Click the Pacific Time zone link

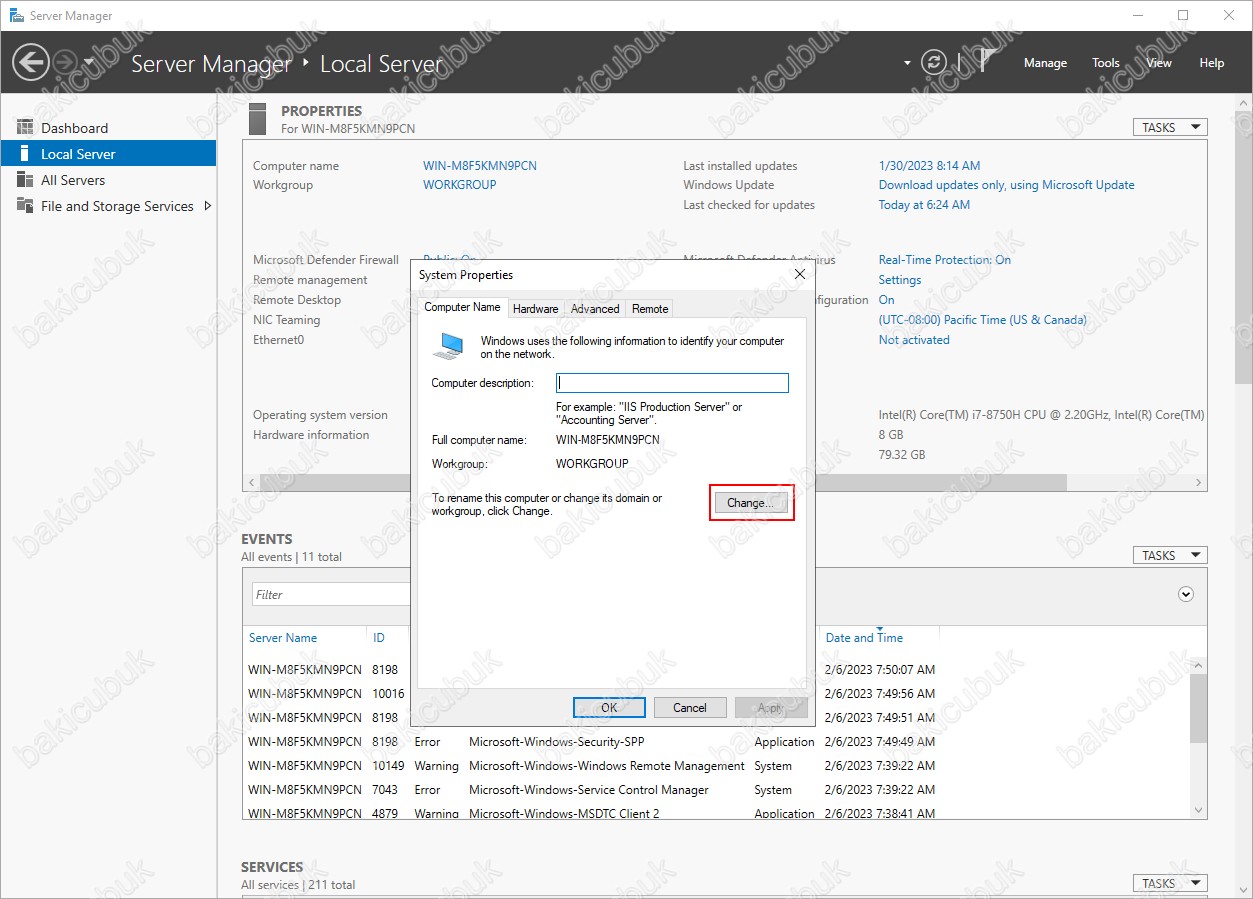(982, 320)
